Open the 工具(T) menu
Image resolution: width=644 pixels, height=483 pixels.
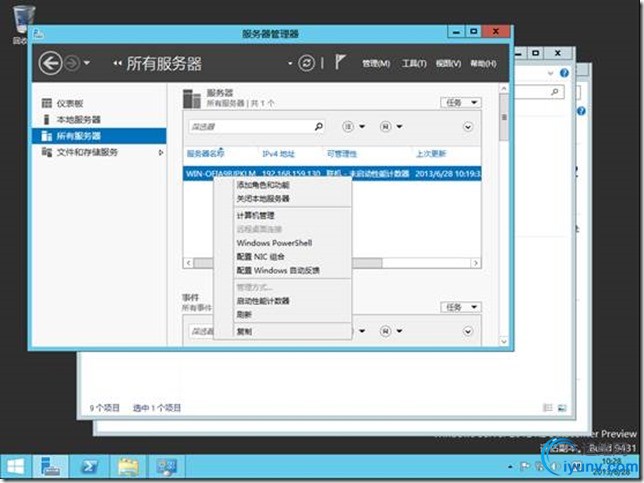pos(414,64)
